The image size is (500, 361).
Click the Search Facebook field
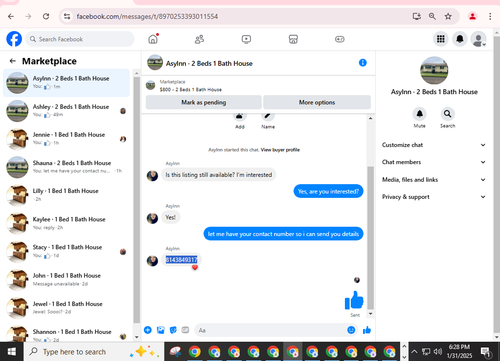[80, 39]
